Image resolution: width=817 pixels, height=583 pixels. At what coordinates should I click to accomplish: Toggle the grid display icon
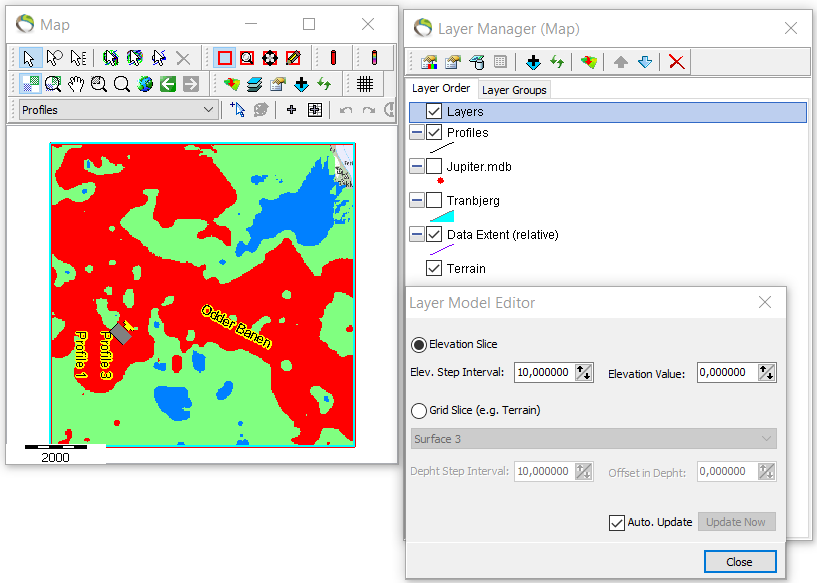(366, 82)
